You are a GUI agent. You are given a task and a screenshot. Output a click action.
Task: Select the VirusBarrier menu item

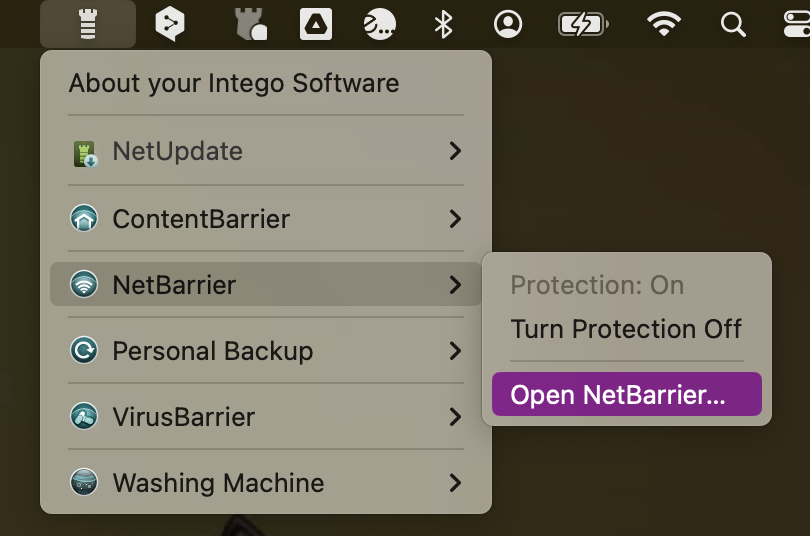pos(266,416)
